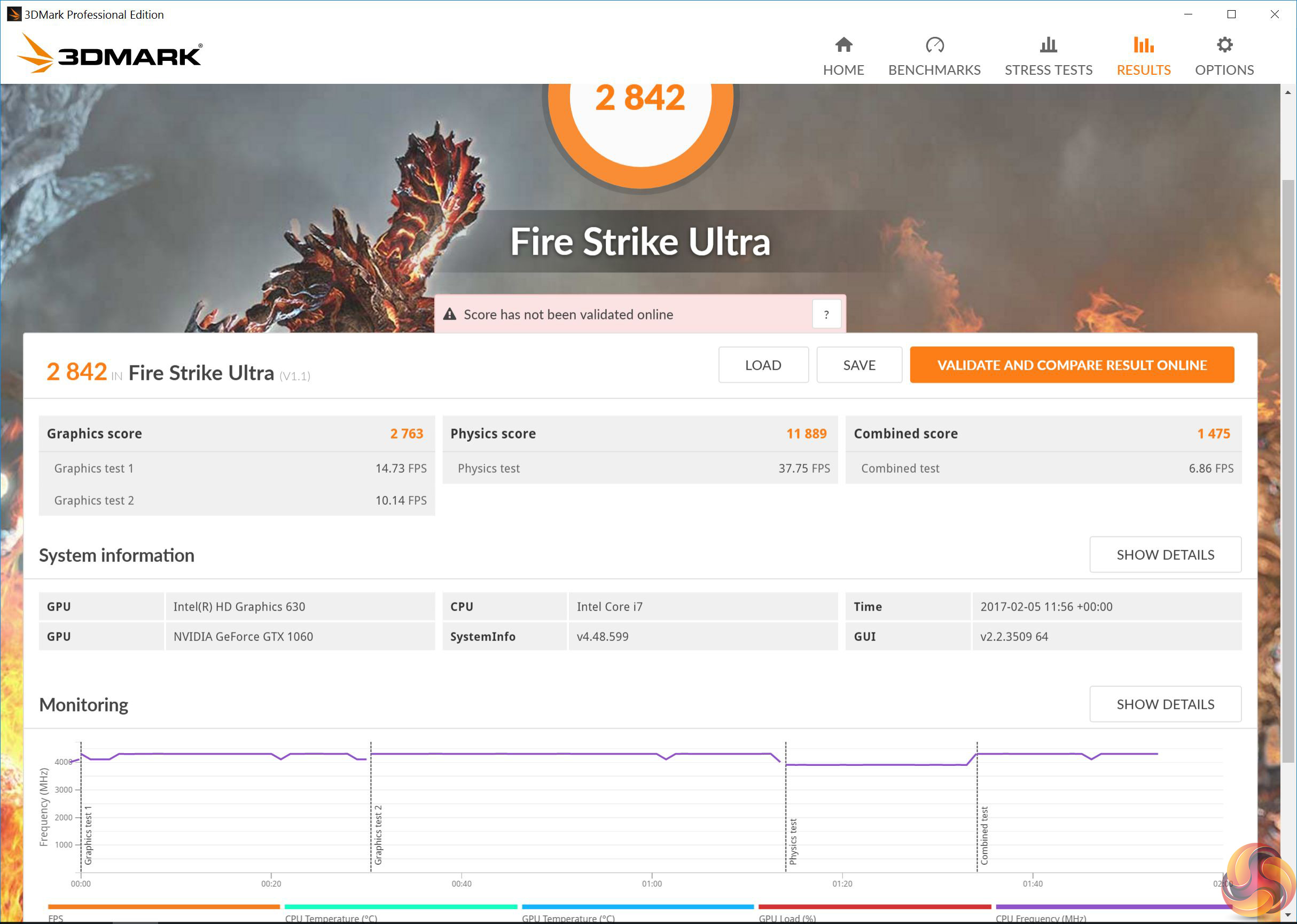Image resolution: width=1297 pixels, height=924 pixels.
Task: Go to the STRESS TESTS tab
Action: pos(1048,70)
